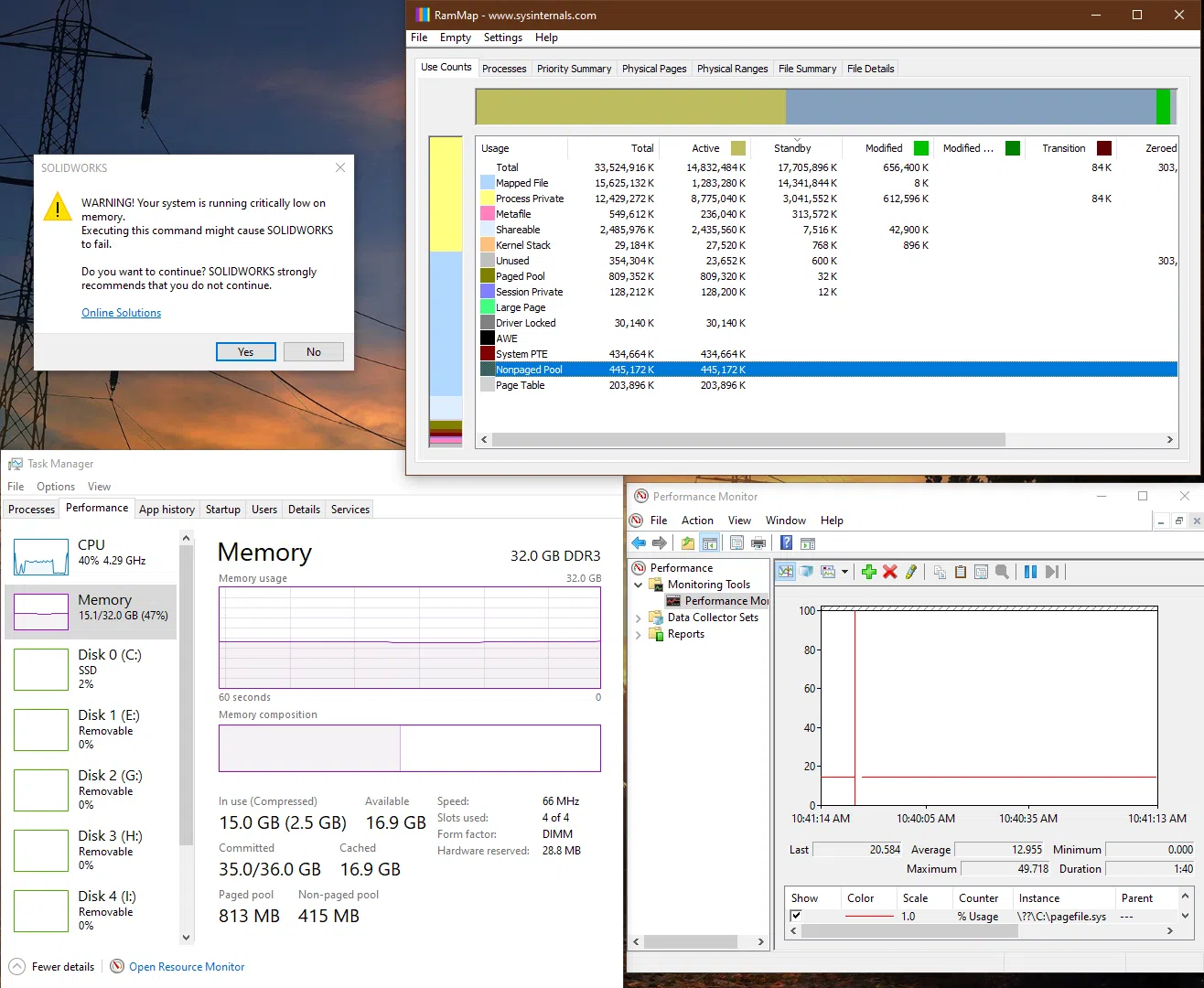
Task: Open the Empty menu in RamMap
Action: point(455,38)
